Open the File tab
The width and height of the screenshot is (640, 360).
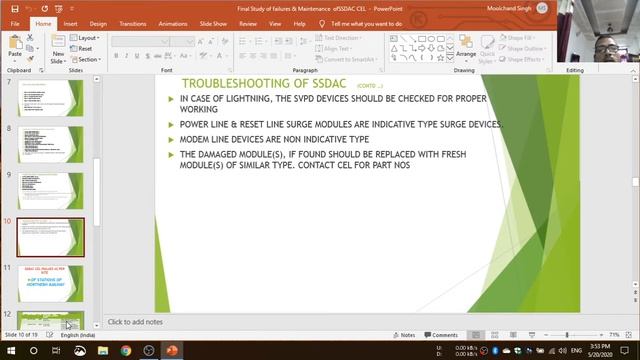[x=15, y=24]
